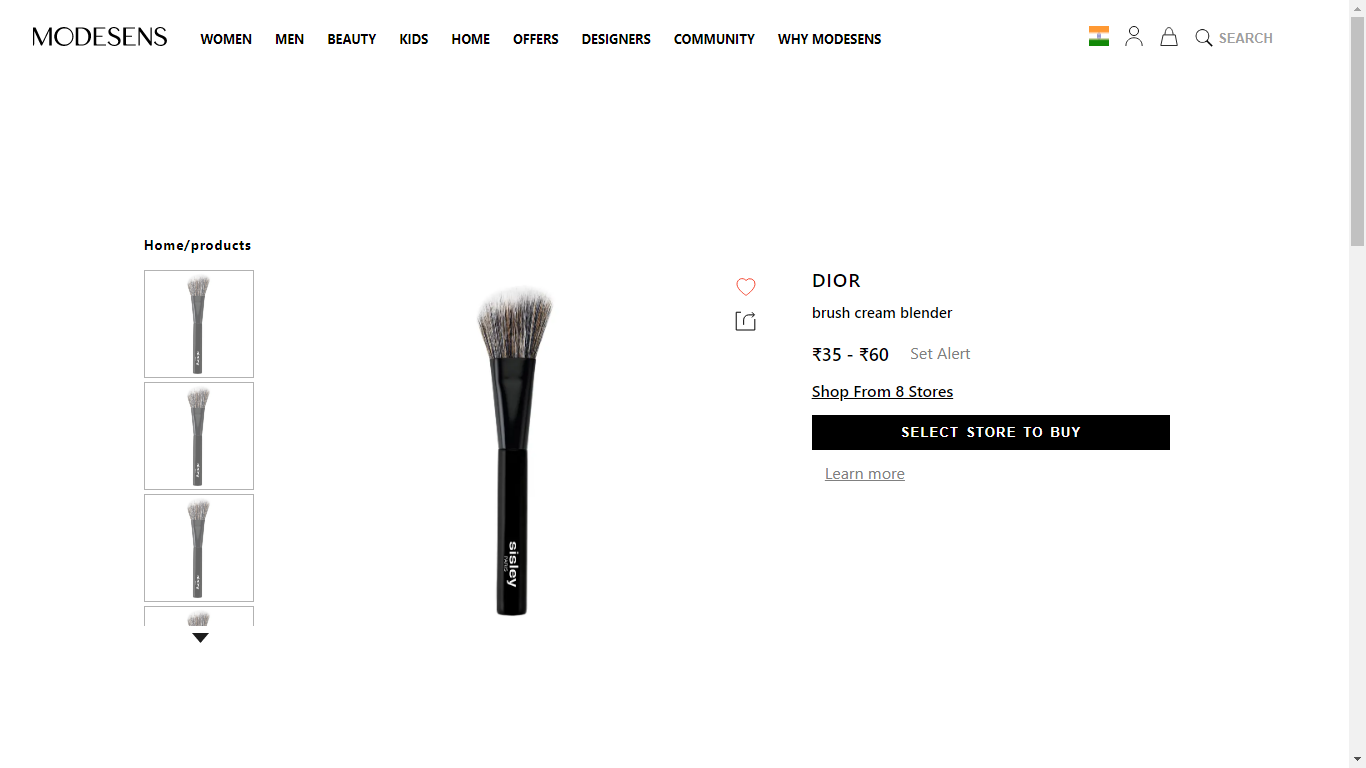The image size is (1366, 768).
Task: Click the search magnifier icon
Action: click(1204, 38)
